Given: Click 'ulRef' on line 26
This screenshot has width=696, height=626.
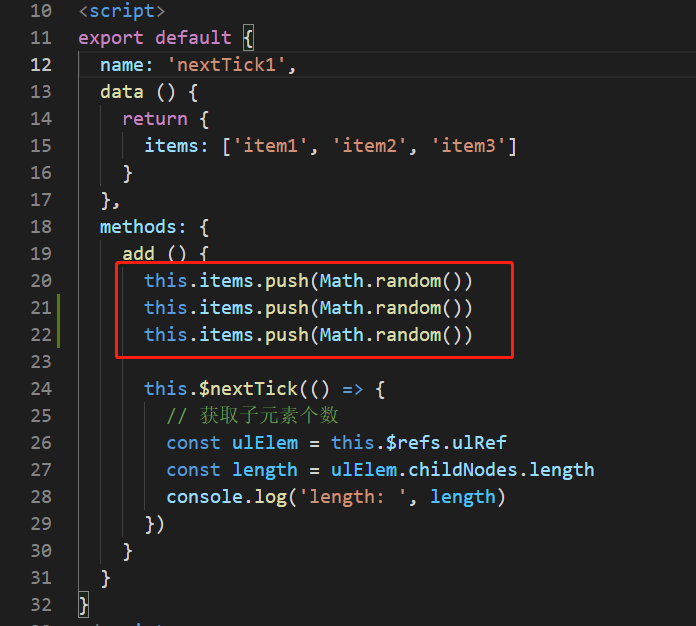Looking at the screenshot, I should [479, 443].
